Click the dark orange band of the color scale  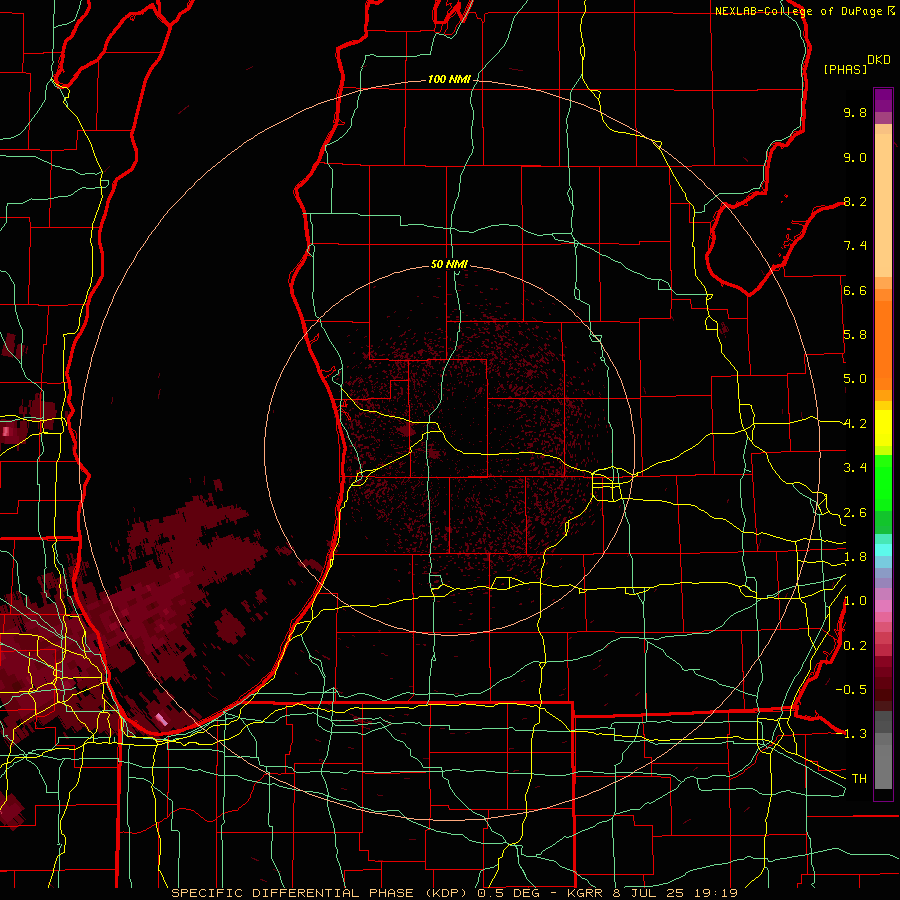(883, 345)
